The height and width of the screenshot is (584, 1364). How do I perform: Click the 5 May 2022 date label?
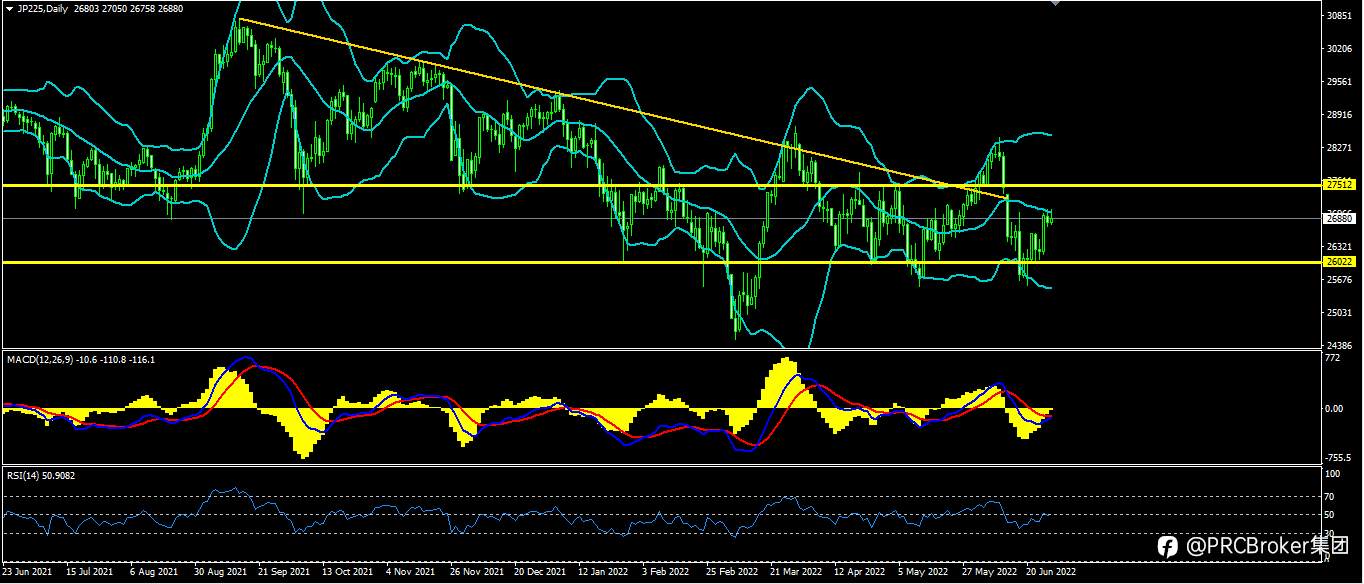[924, 573]
